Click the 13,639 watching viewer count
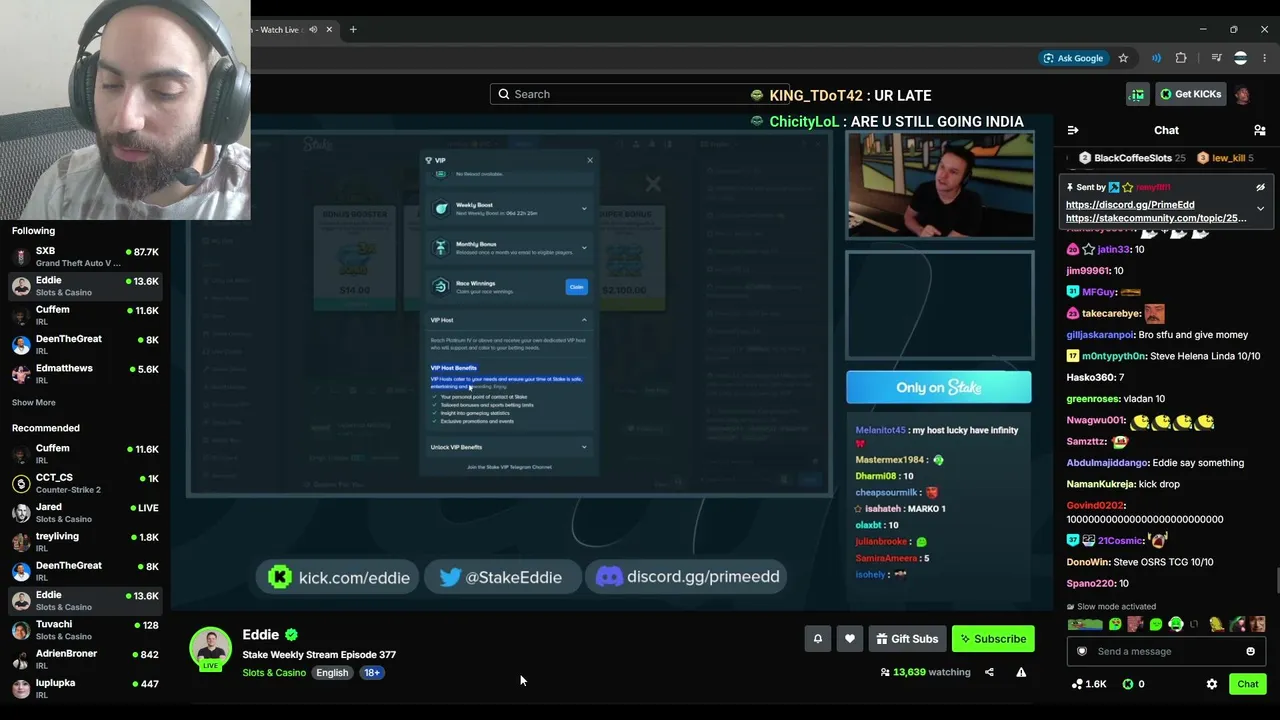1280x720 pixels. coord(925,672)
